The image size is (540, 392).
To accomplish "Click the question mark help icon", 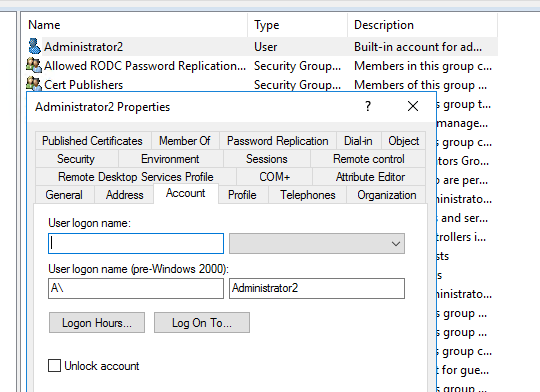I will click(x=368, y=106).
